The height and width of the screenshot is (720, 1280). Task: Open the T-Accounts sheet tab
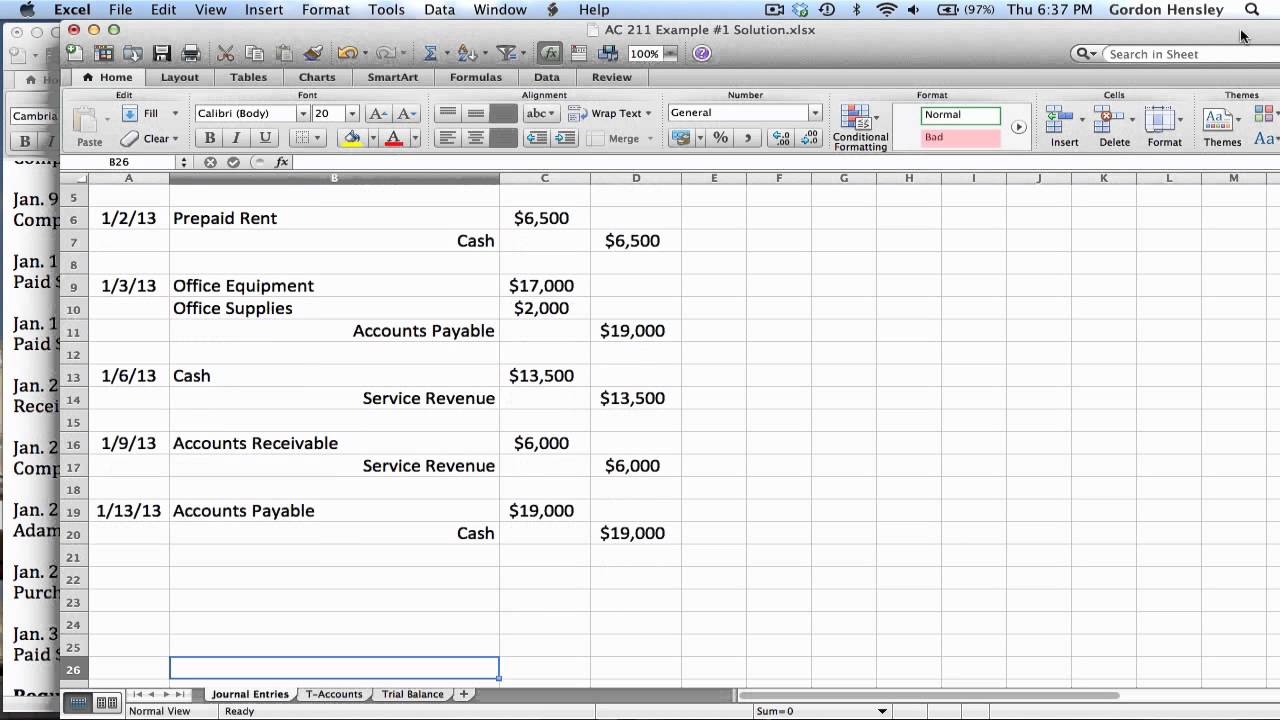(x=334, y=694)
